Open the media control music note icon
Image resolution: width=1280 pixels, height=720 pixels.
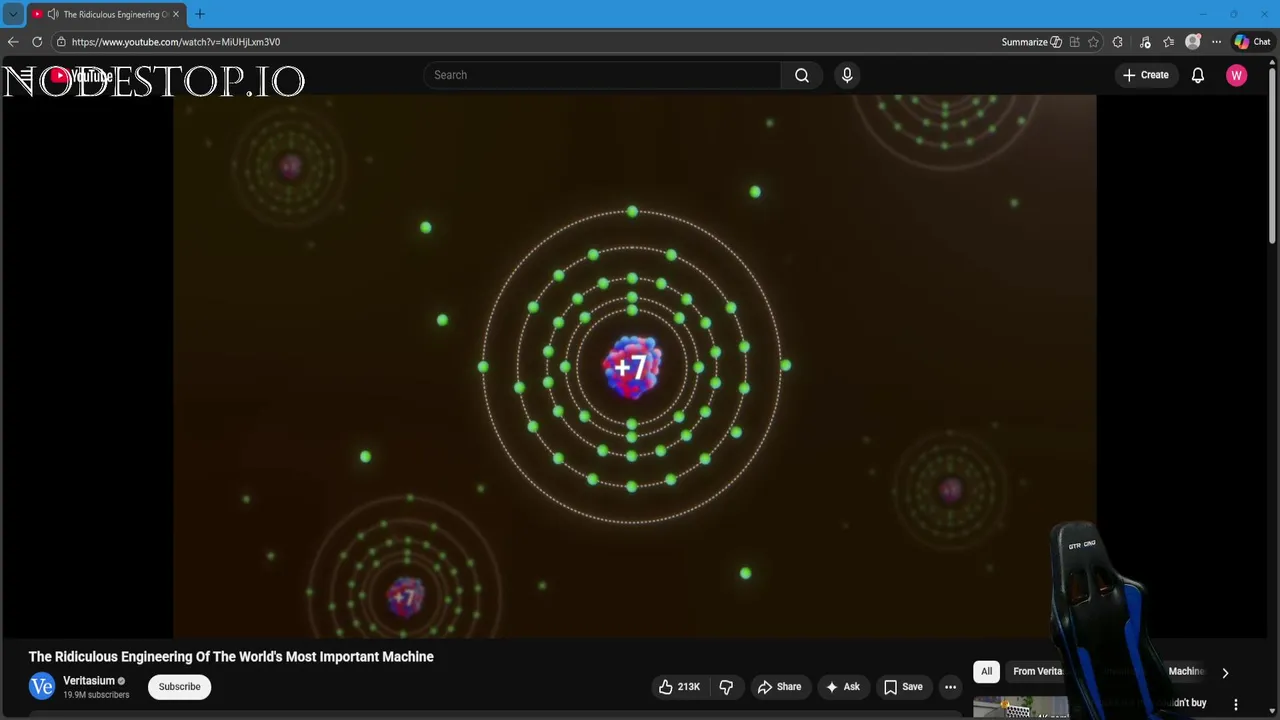click(x=1145, y=42)
